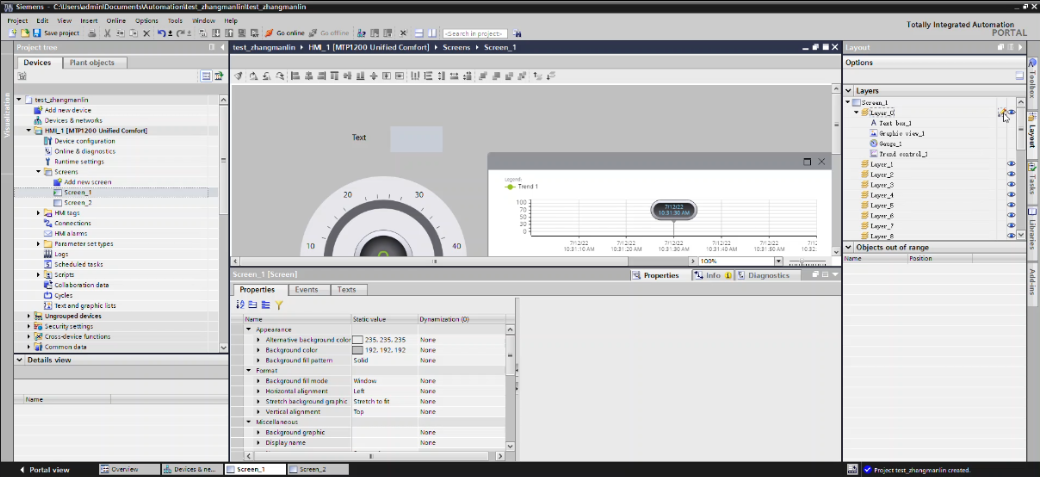
Task: Click the split editor horizontally icon
Action: point(419,33)
